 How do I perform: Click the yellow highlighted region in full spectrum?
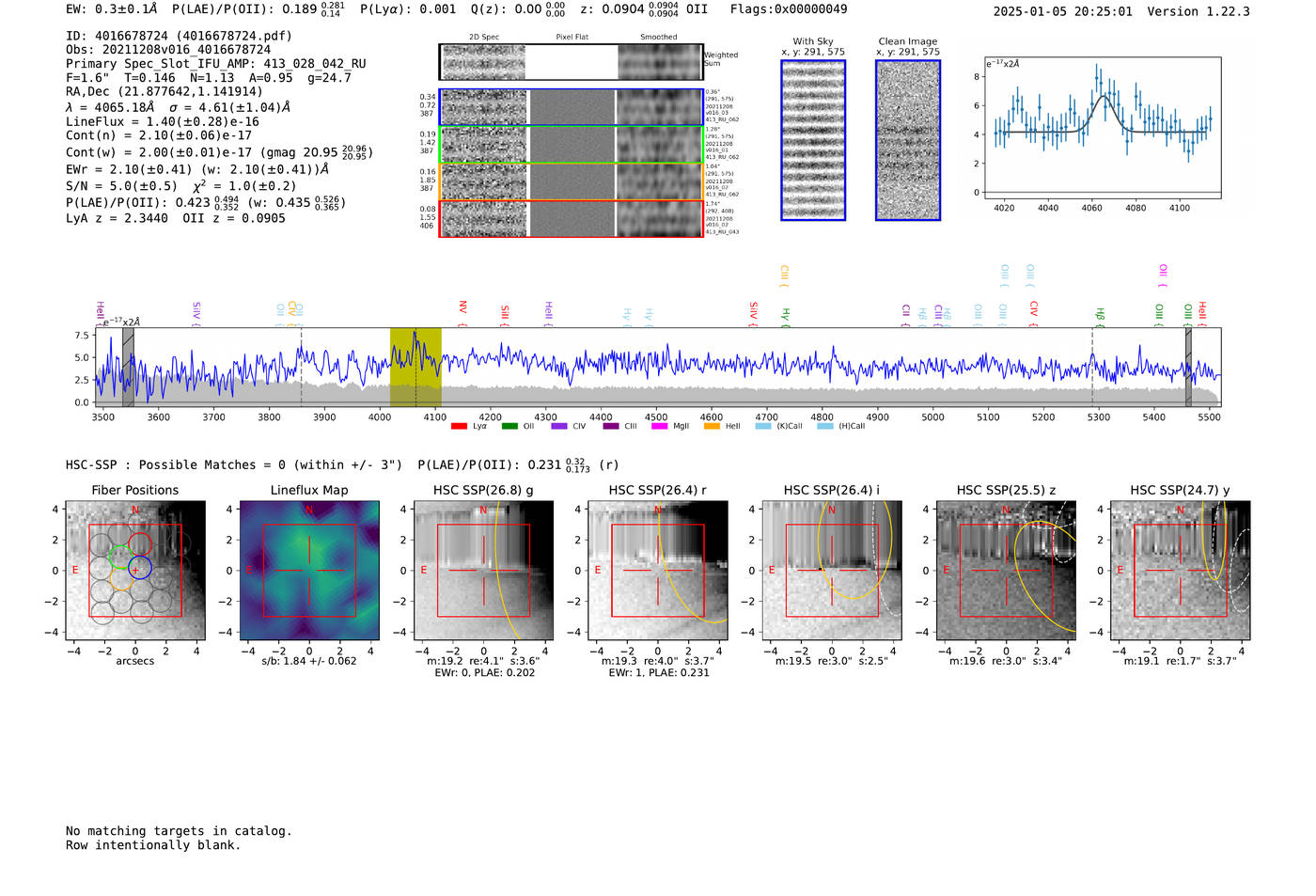coord(415,367)
